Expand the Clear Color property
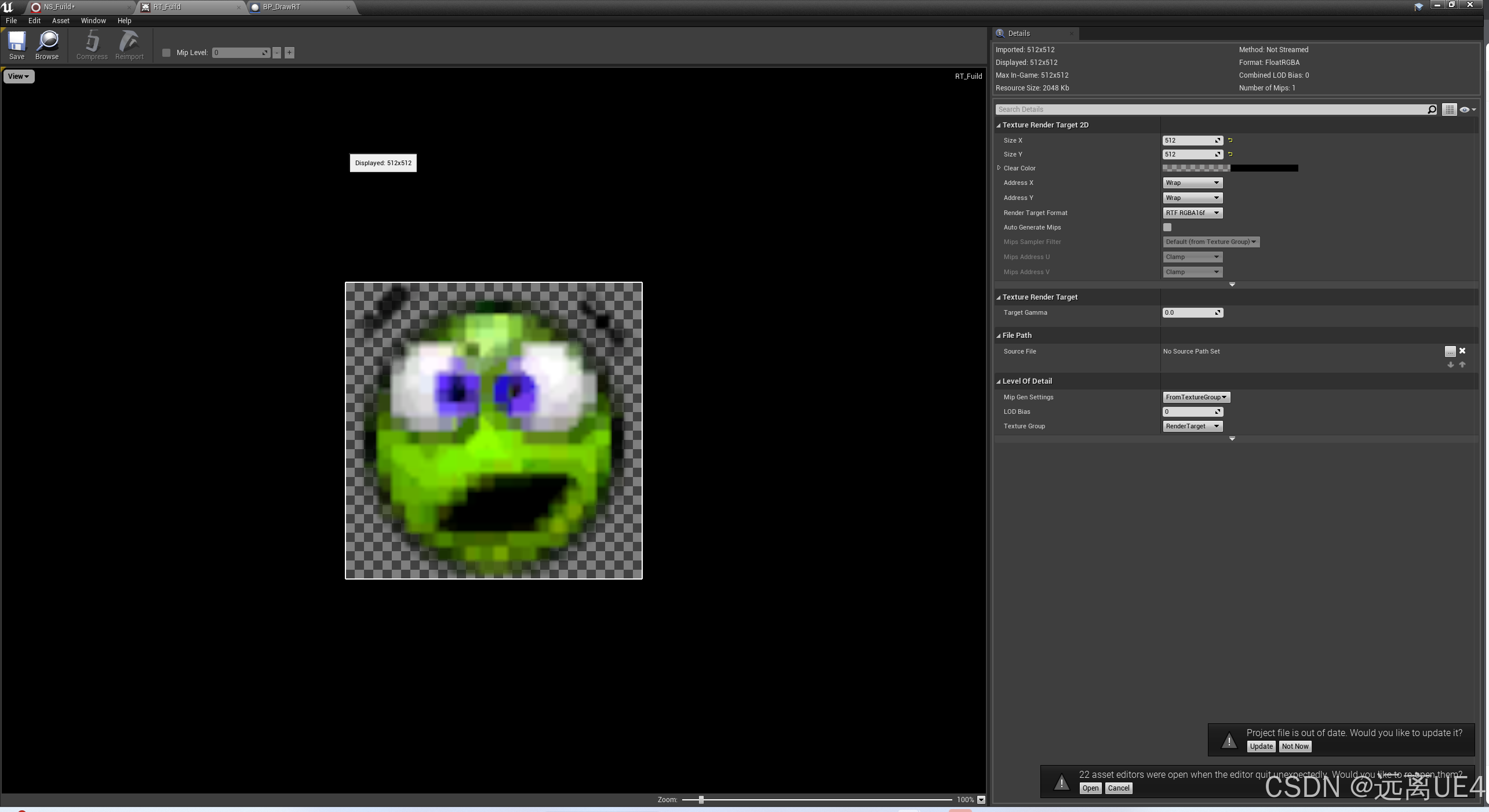The height and width of the screenshot is (812, 1489). 999,168
